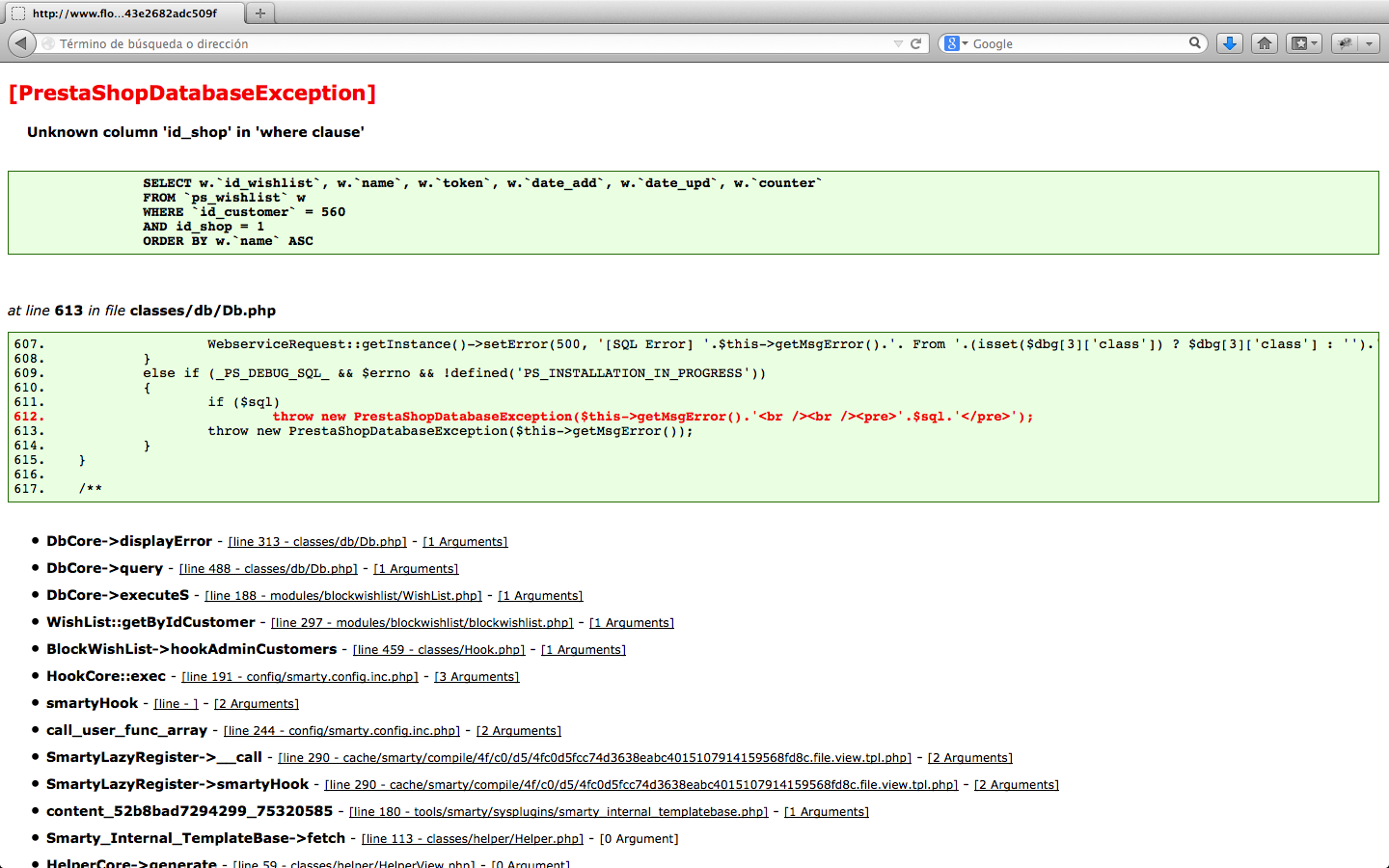The height and width of the screenshot is (868, 1389).
Task: Open link line 297 - blockwishlist.php
Action: pos(422,623)
